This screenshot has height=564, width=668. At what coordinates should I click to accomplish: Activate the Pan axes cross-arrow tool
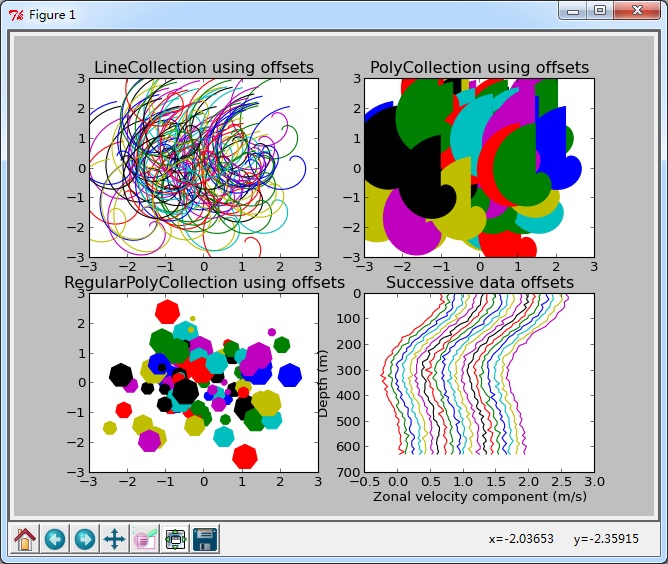[115, 539]
